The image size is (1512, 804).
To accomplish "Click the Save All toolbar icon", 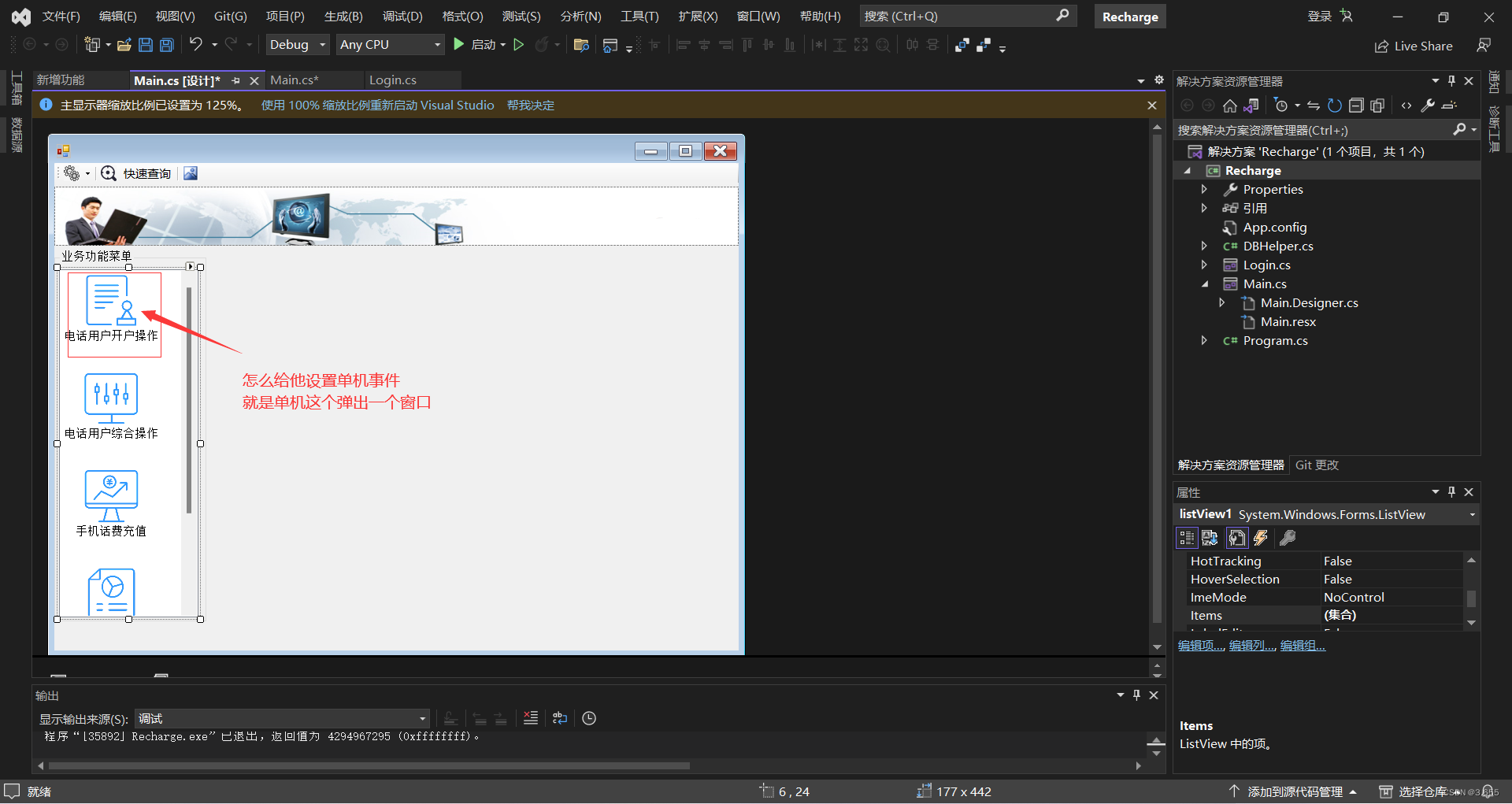I will [x=167, y=45].
